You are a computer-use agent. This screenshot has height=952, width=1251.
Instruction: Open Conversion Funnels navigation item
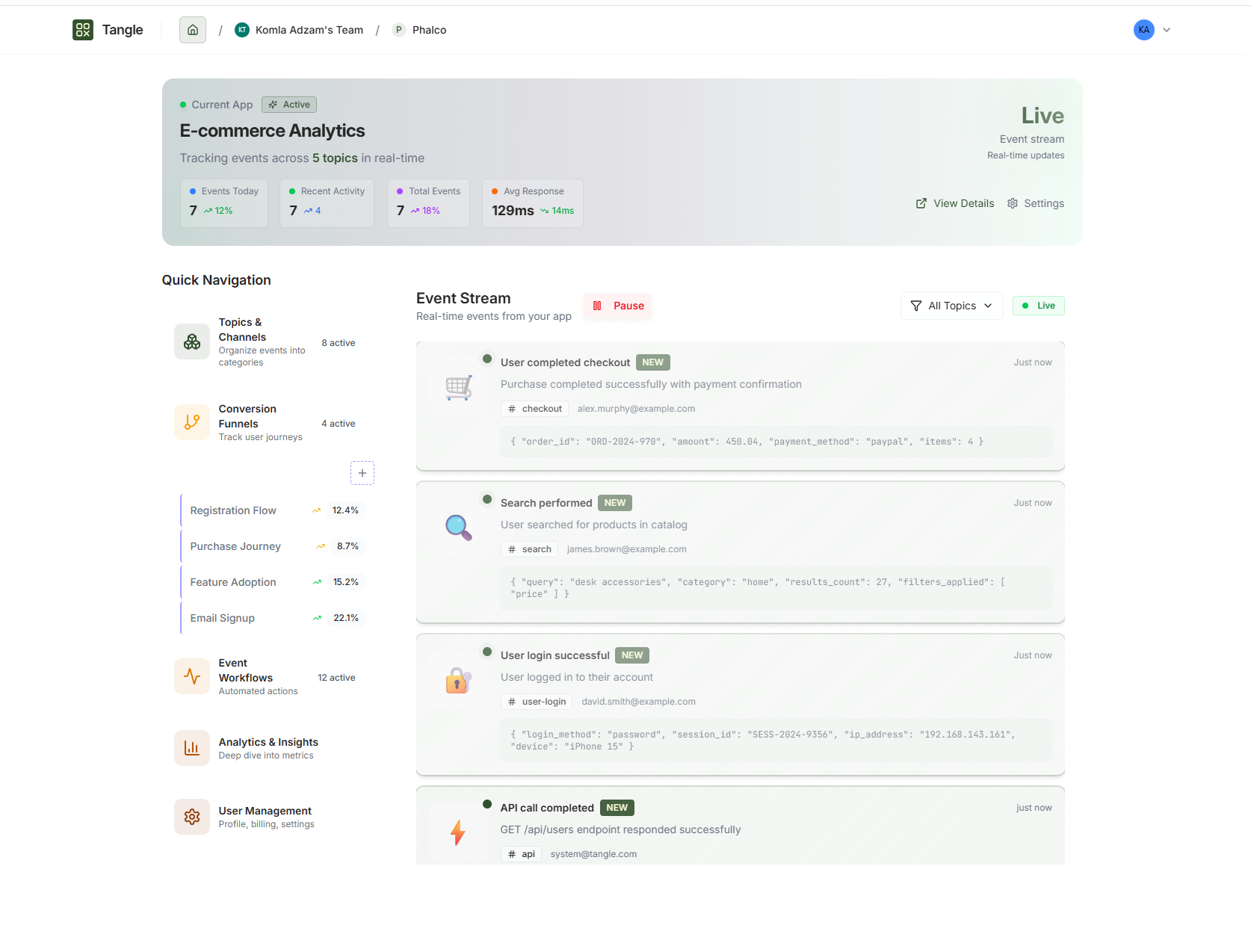point(268,423)
